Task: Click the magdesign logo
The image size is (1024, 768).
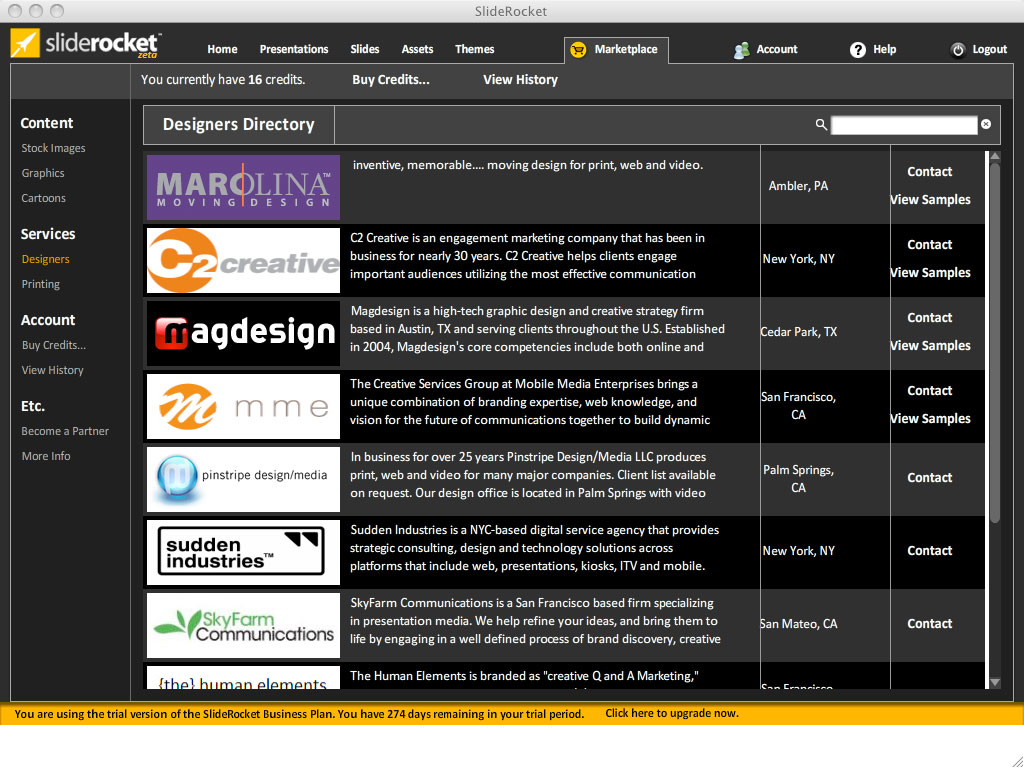Action: [x=244, y=333]
